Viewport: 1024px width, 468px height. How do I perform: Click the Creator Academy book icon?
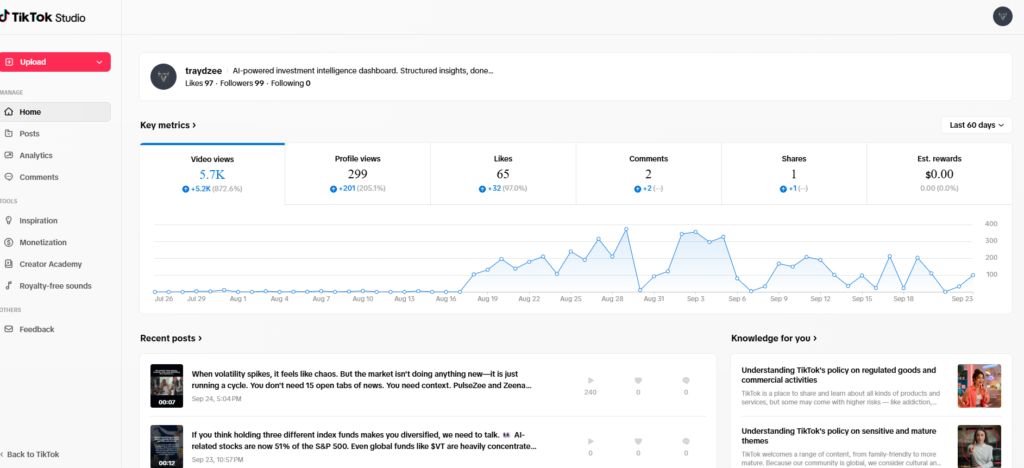[8, 264]
